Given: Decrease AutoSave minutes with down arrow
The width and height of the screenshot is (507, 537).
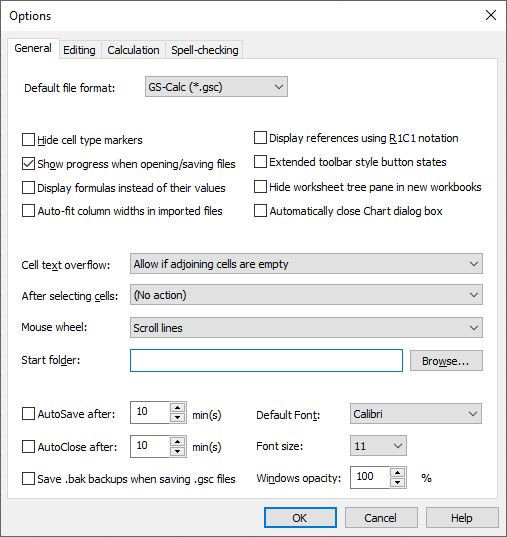Looking at the screenshot, I should [177, 417].
